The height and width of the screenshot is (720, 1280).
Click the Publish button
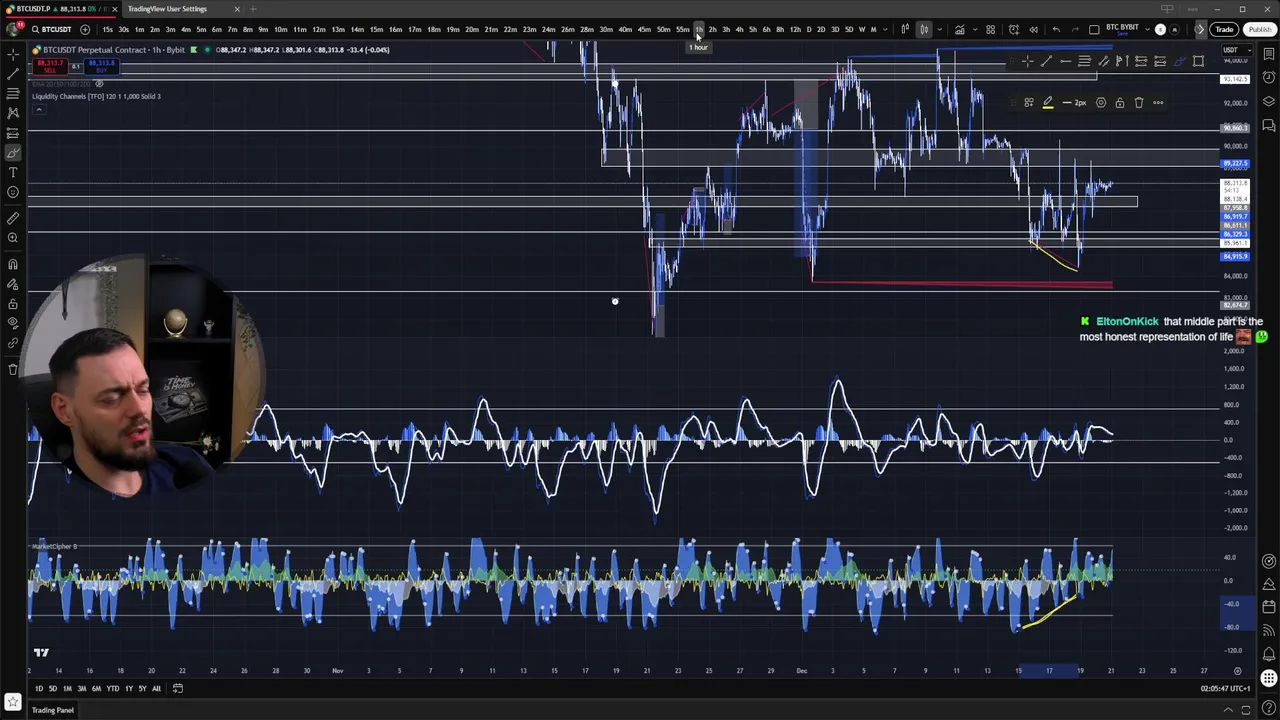point(1259,29)
